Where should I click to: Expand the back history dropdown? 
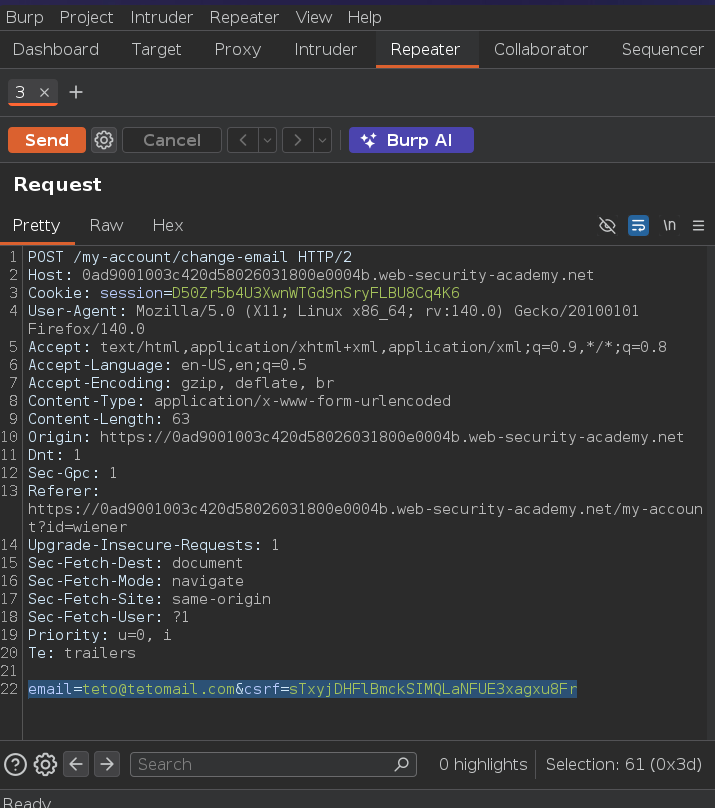click(267, 140)
